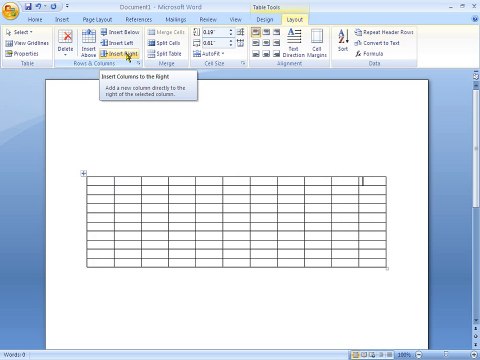Viewport: 480px width, 360px height.
Task: Open Cell Size dialog launcher
Action: pos(243,63)
